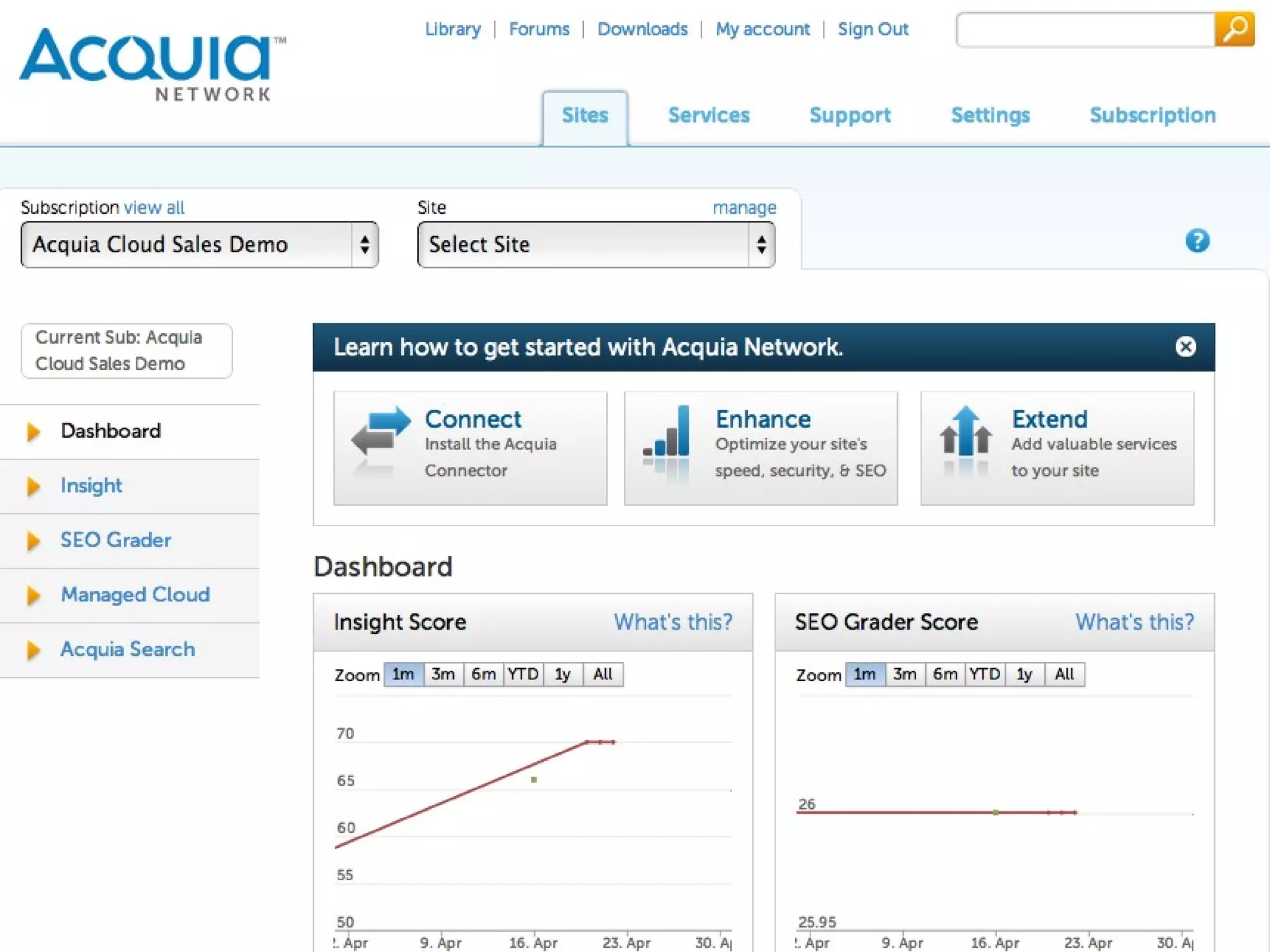Close the getting started banner
Image resolution: width=1270 pixels, height=952 pixels.
tap(1185, 346)
